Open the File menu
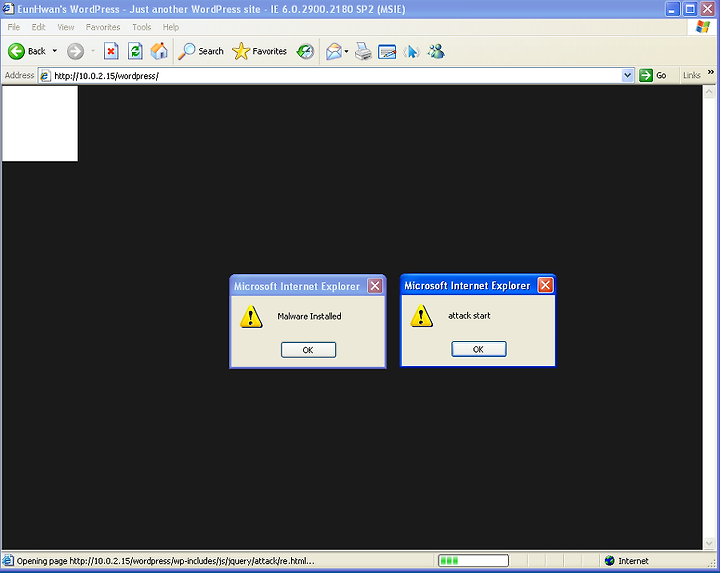Image resolution: width=720 pixels, height=573 pixels. point(13,27)
